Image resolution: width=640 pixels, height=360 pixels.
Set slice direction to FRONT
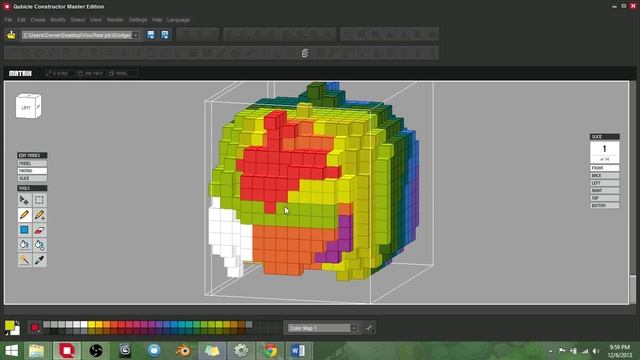click(x=604, y=168)
